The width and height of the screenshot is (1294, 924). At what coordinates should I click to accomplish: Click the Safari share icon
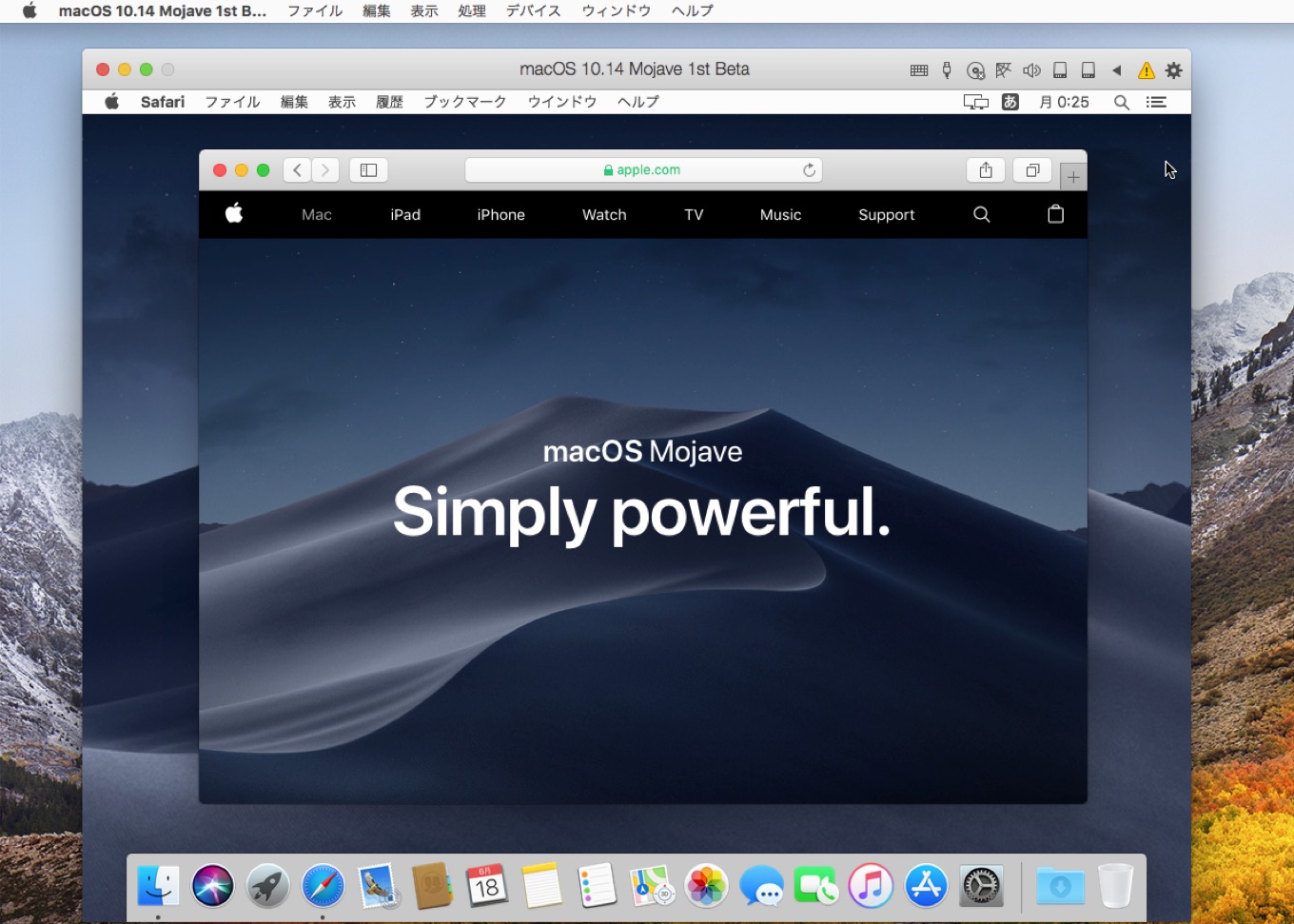click(x=986, y=170)
